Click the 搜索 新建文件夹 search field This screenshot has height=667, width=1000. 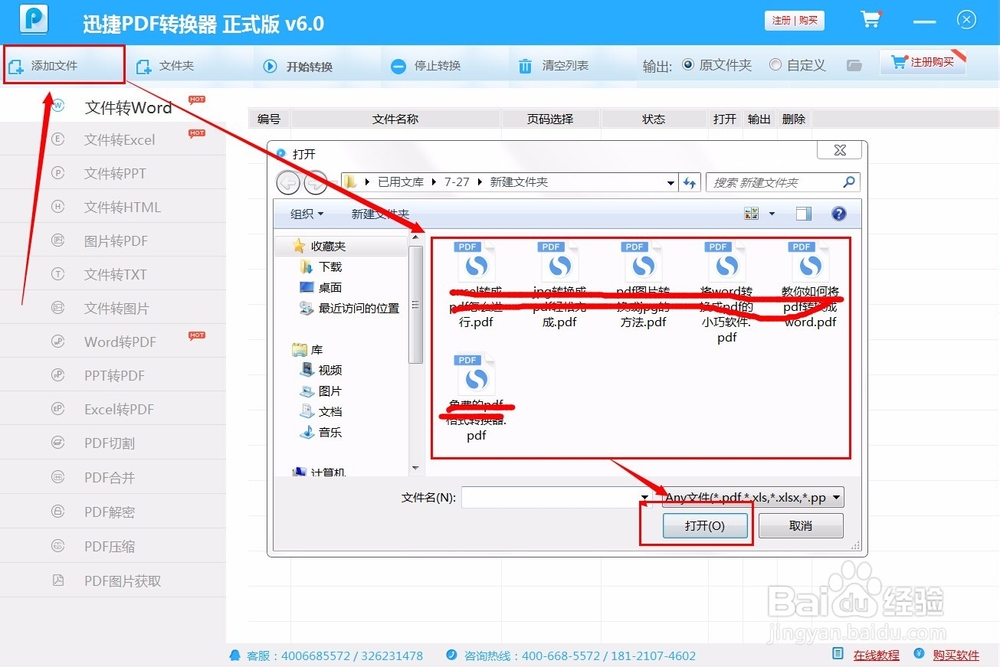pyautogui.click(x=783, y=183)
